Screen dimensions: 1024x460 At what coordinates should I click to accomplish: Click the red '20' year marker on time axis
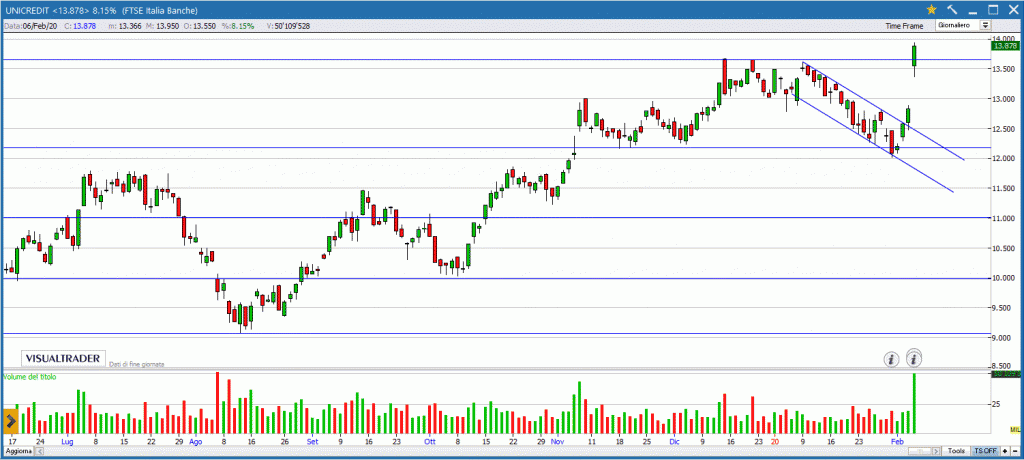coord(775,442)
